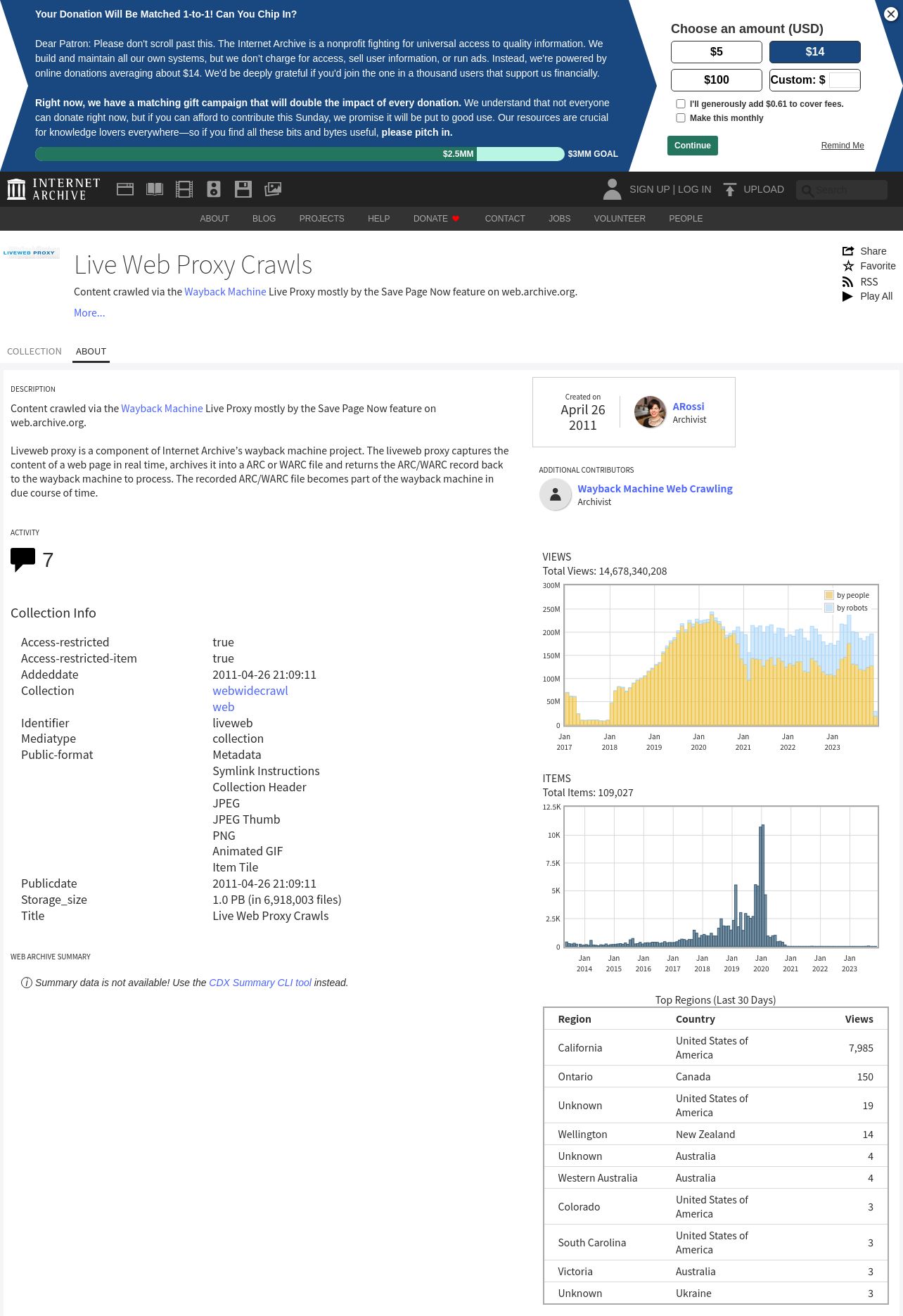Click the Wayback Machine Web Crawling avatar
This screenshot has width=903, height=1316.
pyautogui.click(x=556, y=494)
